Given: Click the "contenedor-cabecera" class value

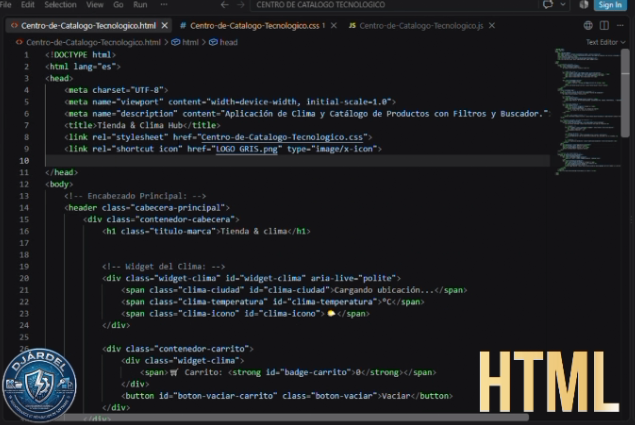Looking at the screenshot, I should 185,219.
